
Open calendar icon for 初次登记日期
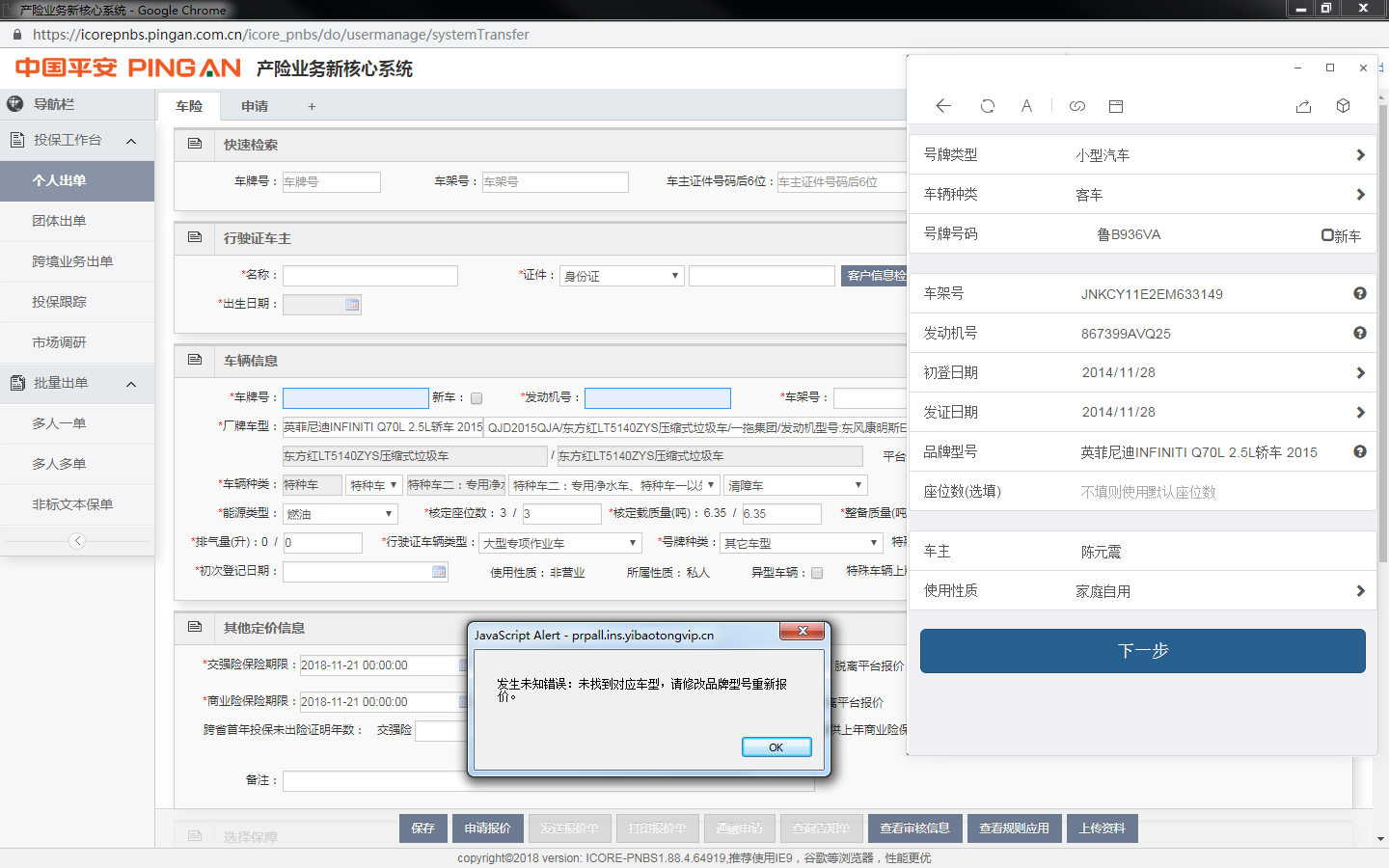click(439, 572)
